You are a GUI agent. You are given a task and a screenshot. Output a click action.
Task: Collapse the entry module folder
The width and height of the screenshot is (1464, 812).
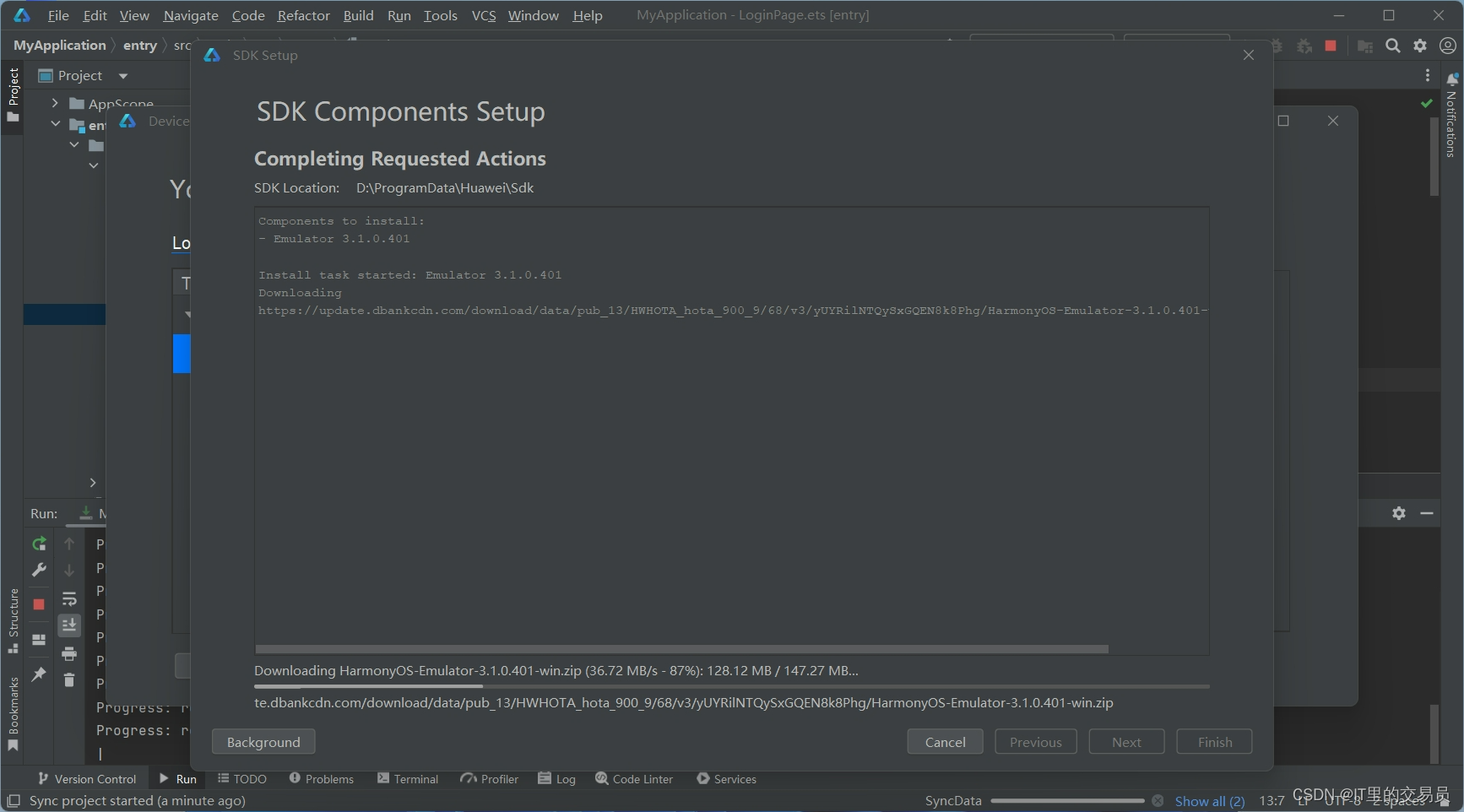click(55, 124)
